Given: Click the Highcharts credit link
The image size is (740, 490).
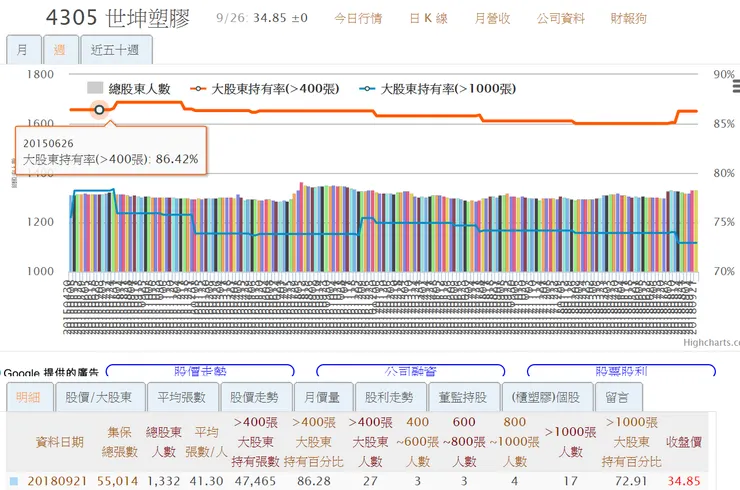Looking at the screenshot, I should tap(711, 343).
